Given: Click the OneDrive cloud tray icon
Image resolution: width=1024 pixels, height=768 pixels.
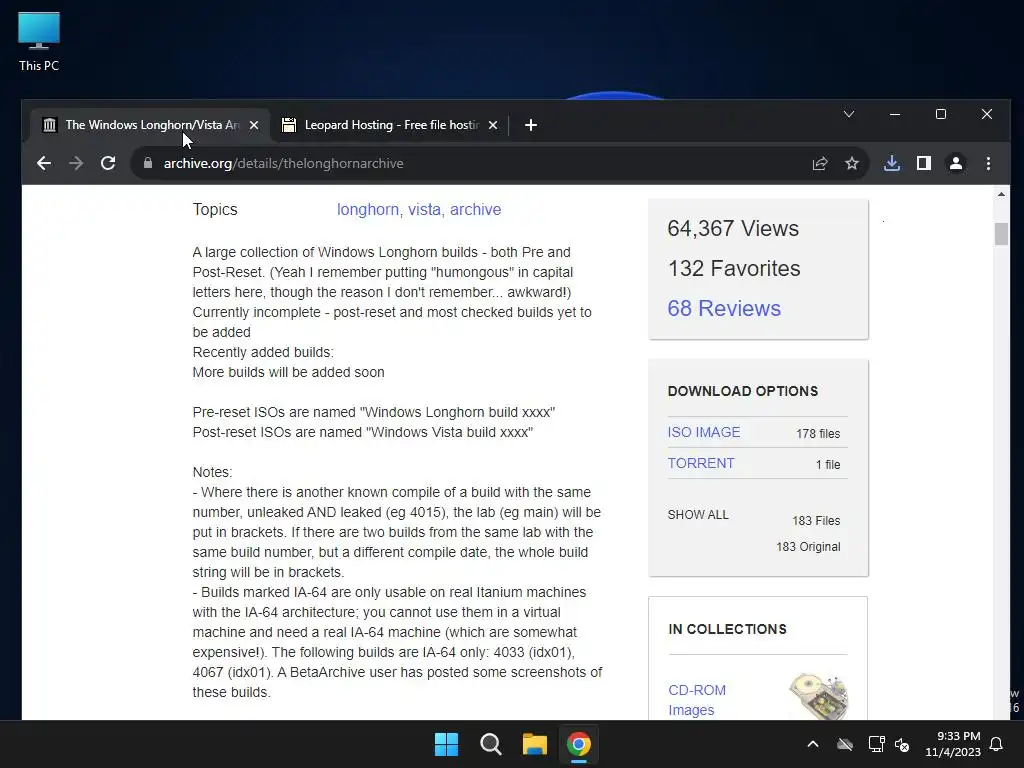Looking at the screenshot, I should 845,744.
